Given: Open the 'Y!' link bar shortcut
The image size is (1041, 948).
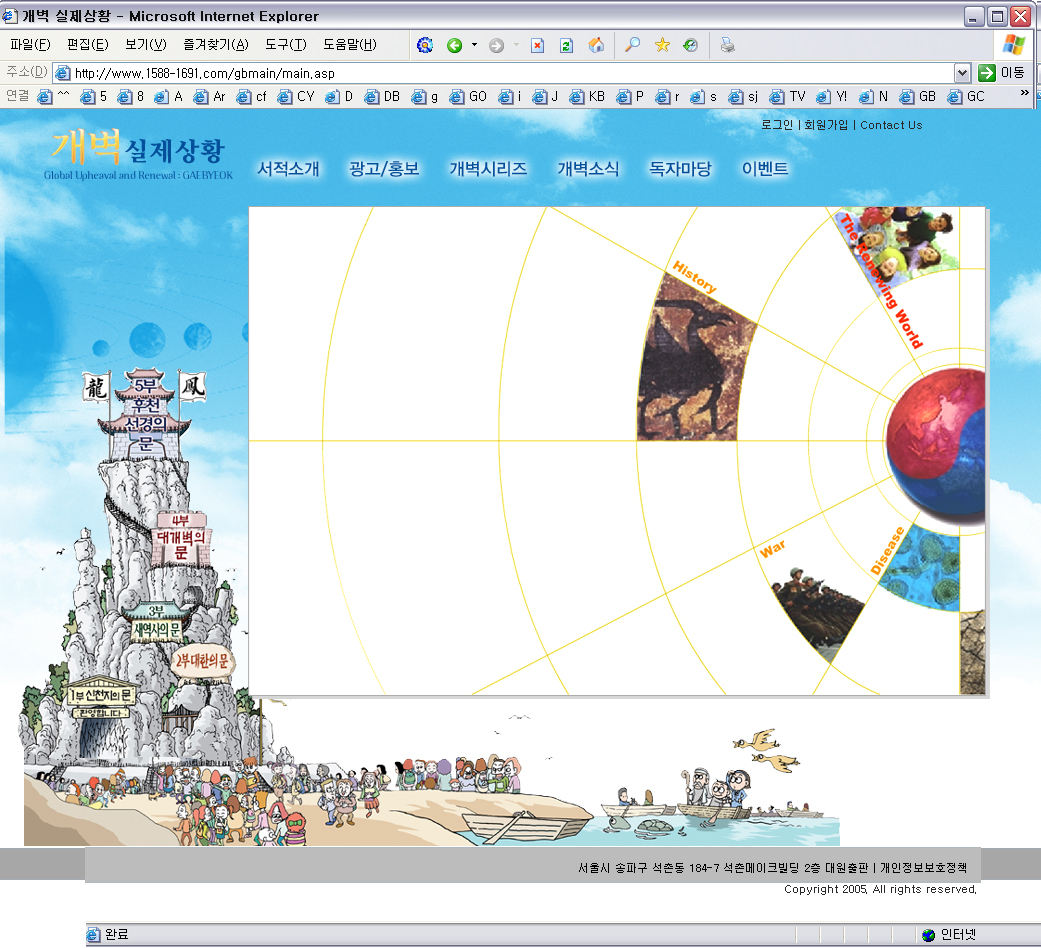Looking at the screenshot, I should [x=832, y=97].
